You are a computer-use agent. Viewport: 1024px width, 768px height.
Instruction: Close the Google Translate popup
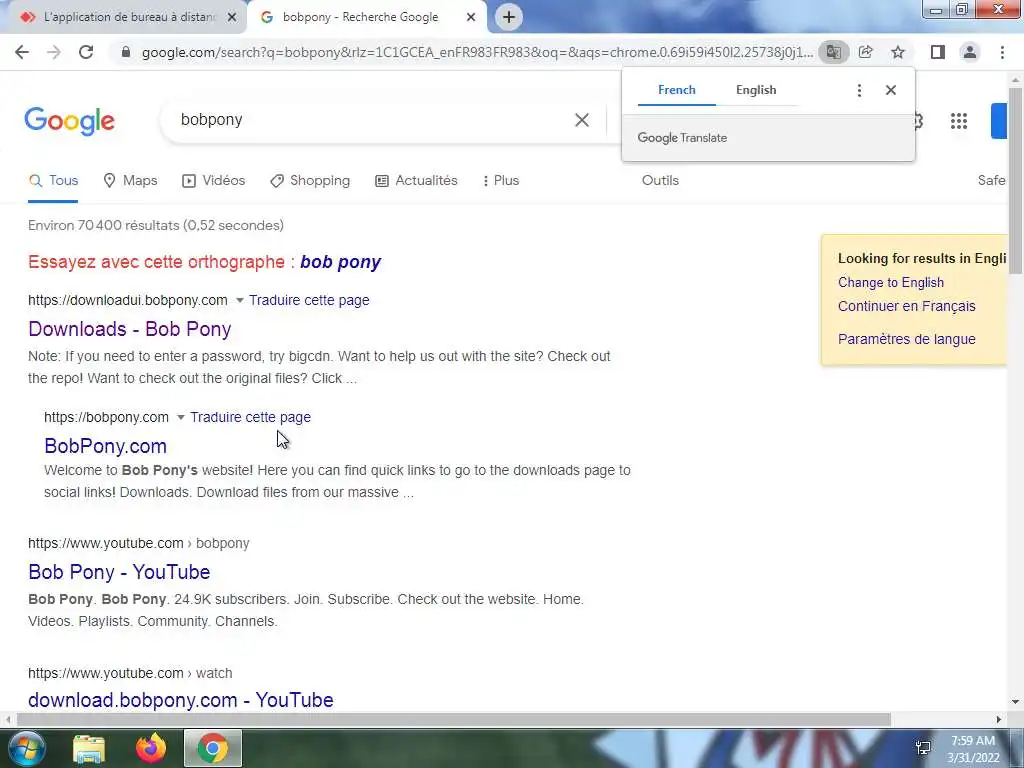coord(891,90)
